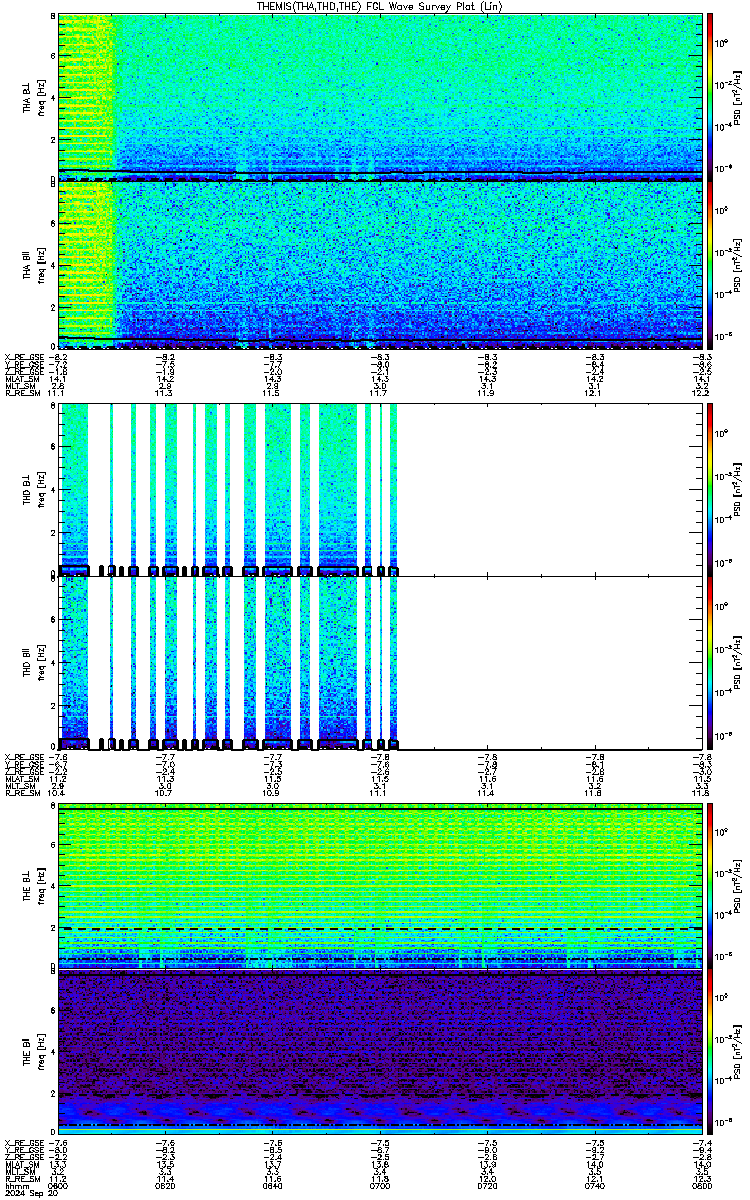
Task: Click the THE BL panel PSD color bar
Action: 711,886
